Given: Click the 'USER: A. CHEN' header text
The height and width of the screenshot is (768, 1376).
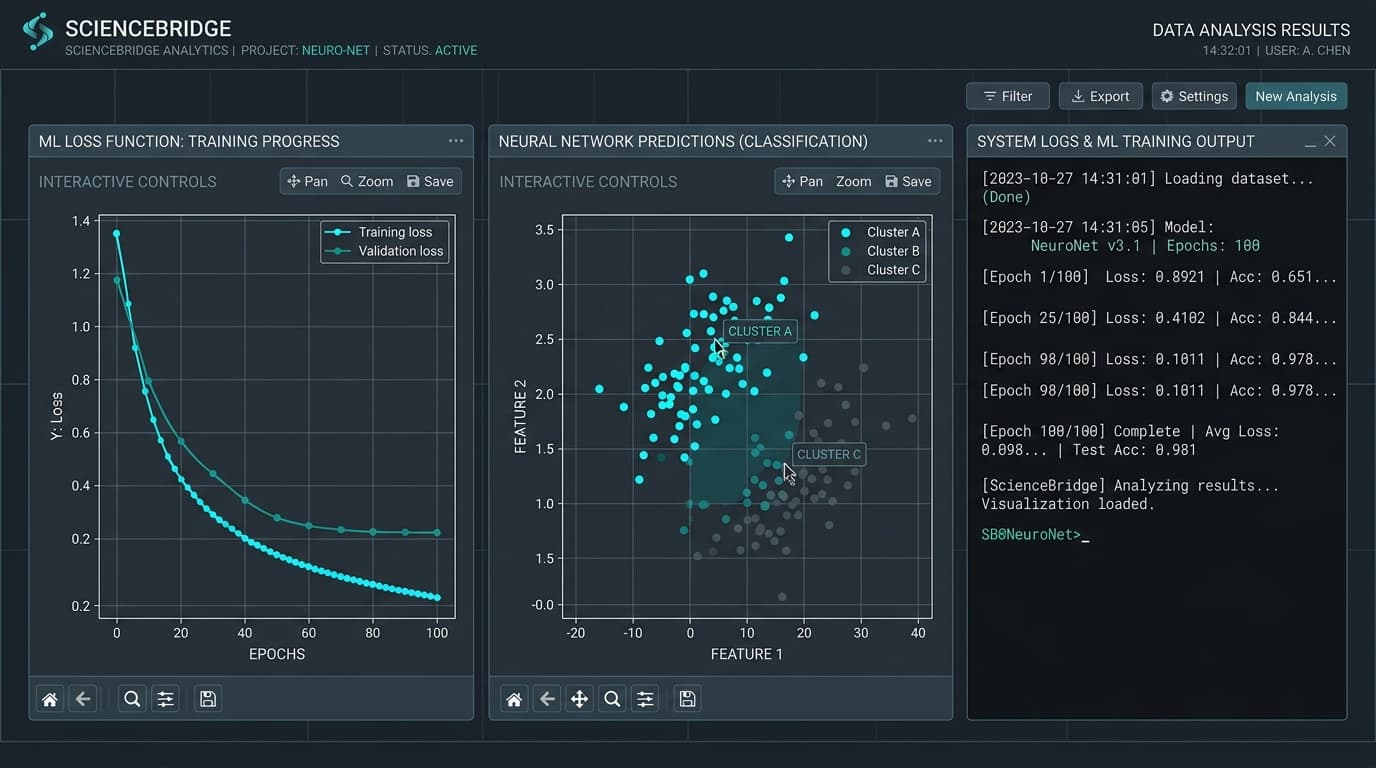Looking at the screenshot, I should click(x=1307, y=50).
